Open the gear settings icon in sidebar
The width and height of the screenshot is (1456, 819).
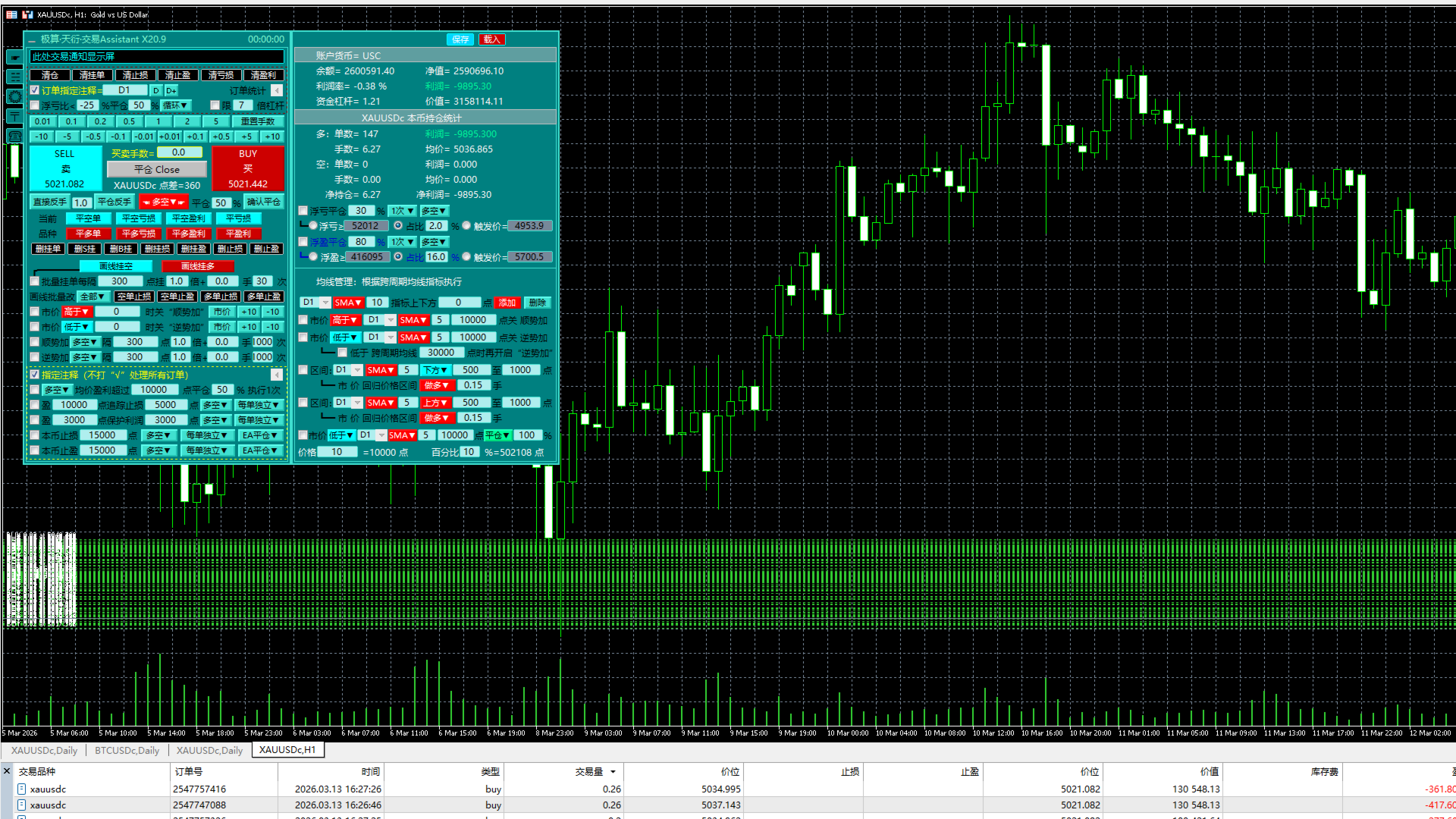point(14,96)
